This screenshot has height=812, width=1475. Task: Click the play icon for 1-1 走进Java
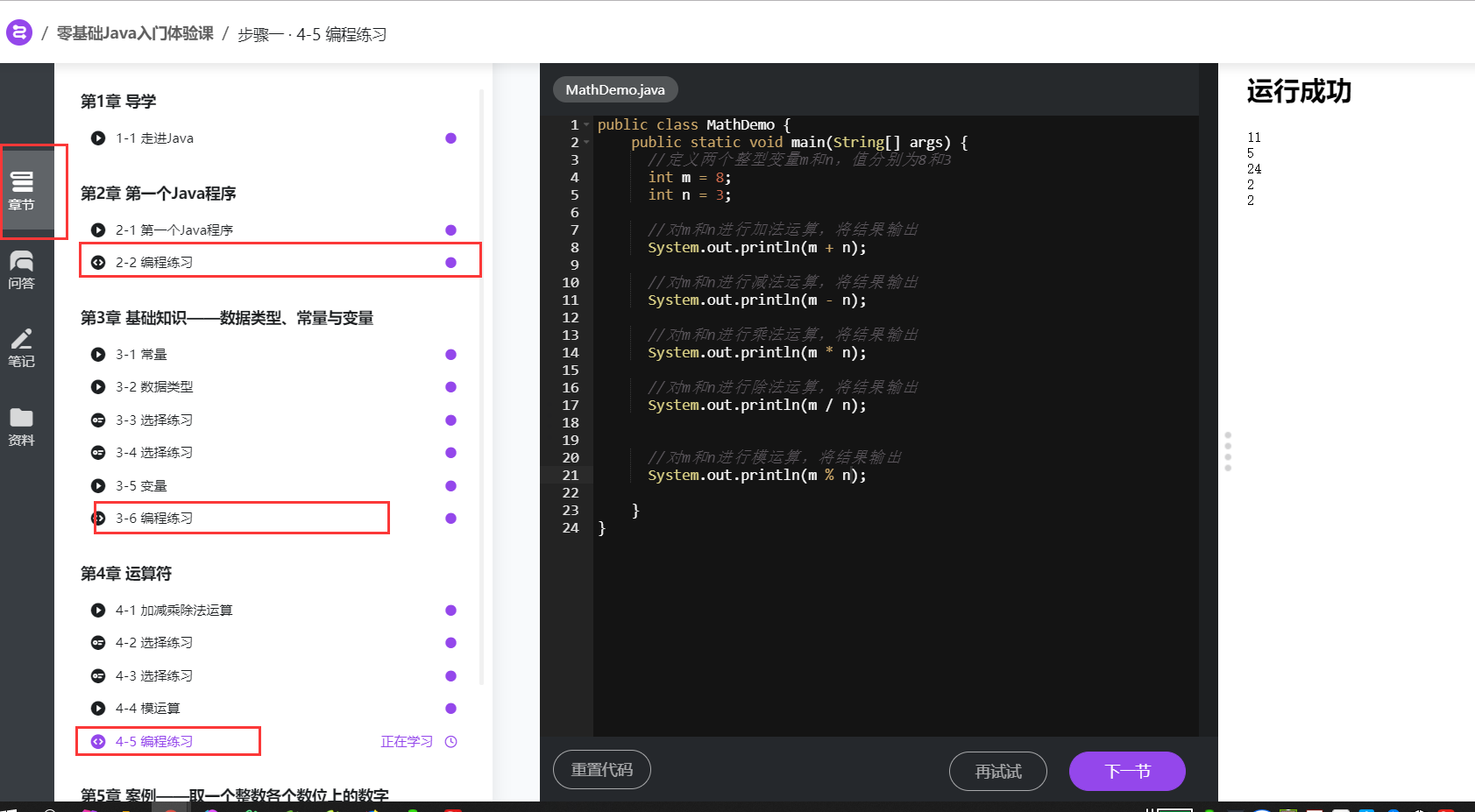coord(98,138)
